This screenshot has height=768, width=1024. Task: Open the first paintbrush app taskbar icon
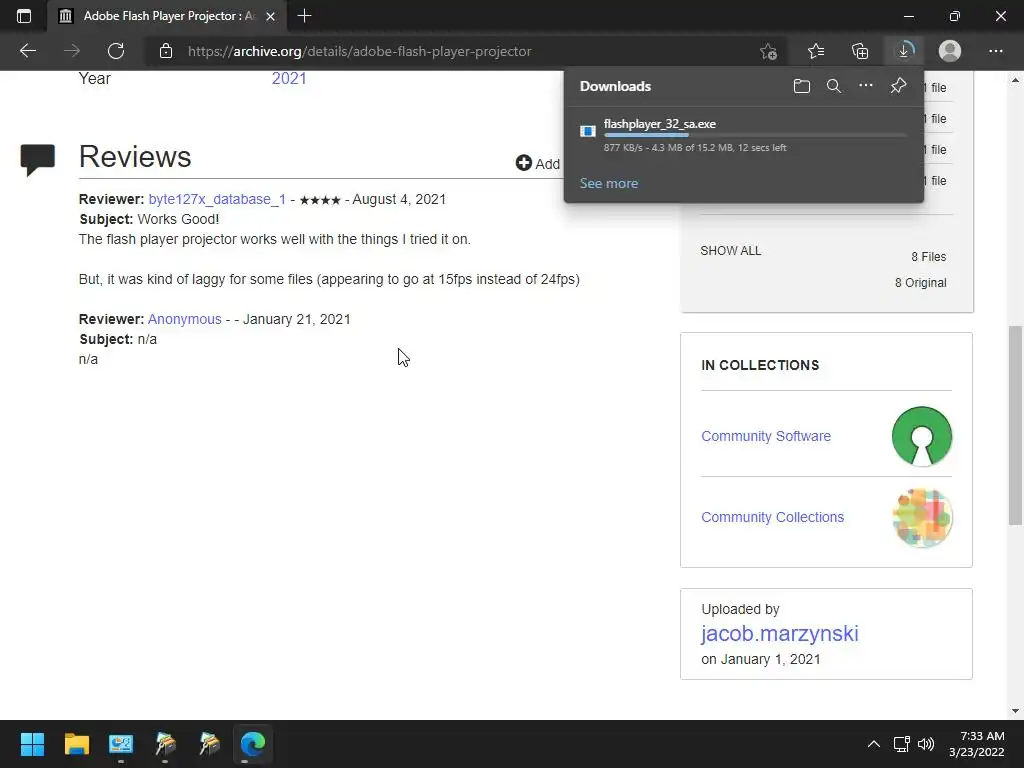[165, 744]
